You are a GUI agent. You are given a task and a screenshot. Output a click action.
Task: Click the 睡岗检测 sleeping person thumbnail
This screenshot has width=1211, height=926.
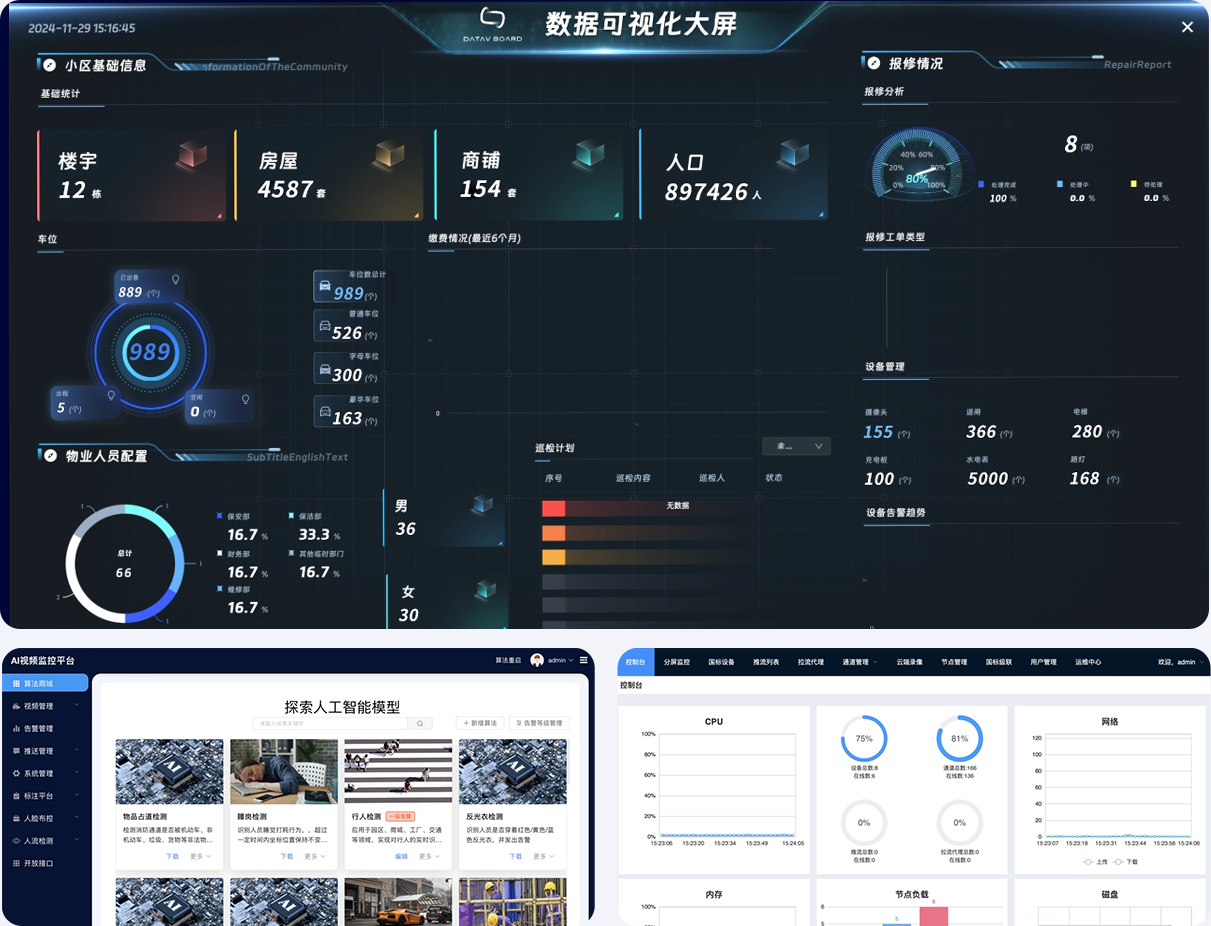point(284,771)
